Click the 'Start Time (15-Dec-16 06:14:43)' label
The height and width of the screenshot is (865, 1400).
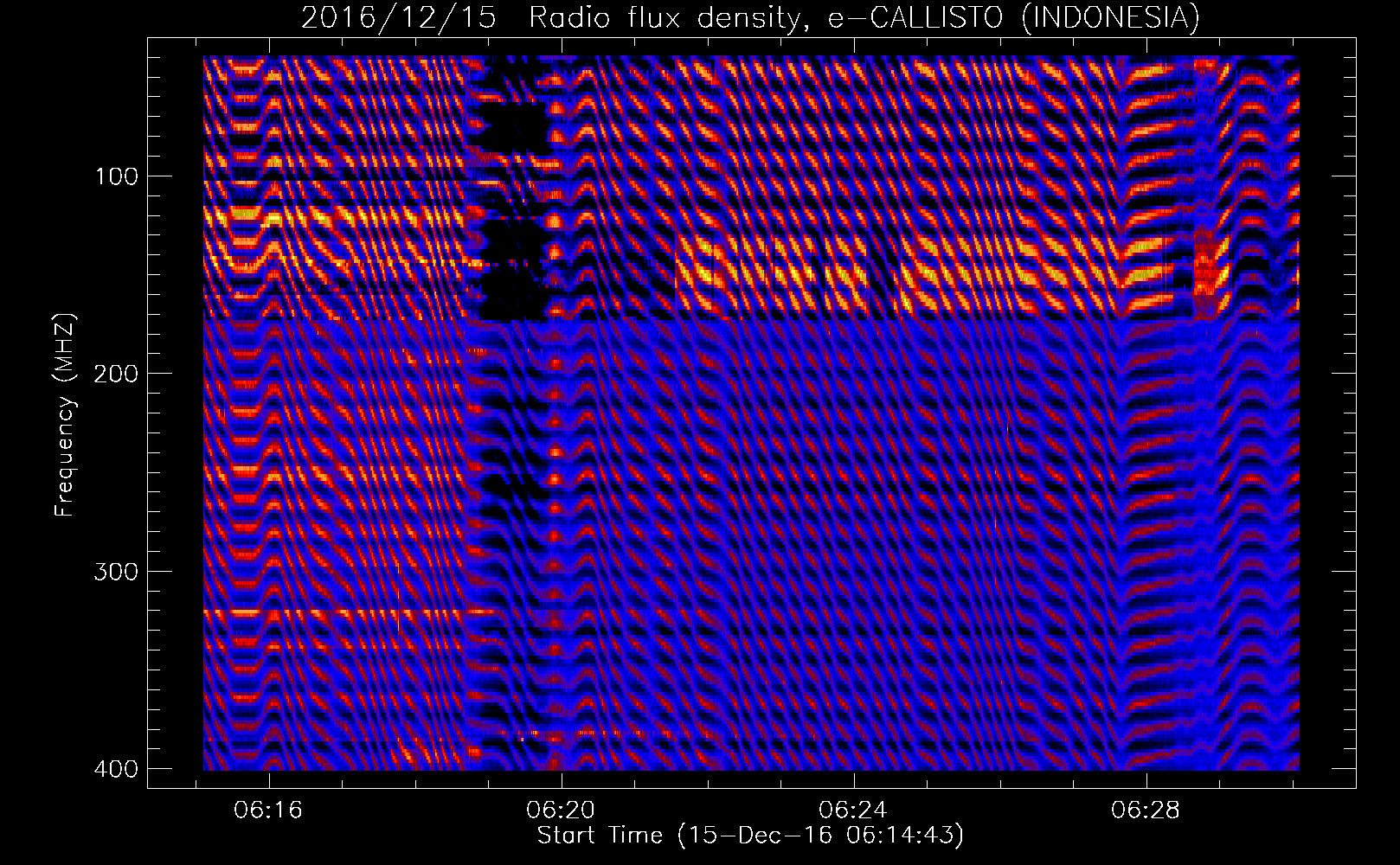751,836
